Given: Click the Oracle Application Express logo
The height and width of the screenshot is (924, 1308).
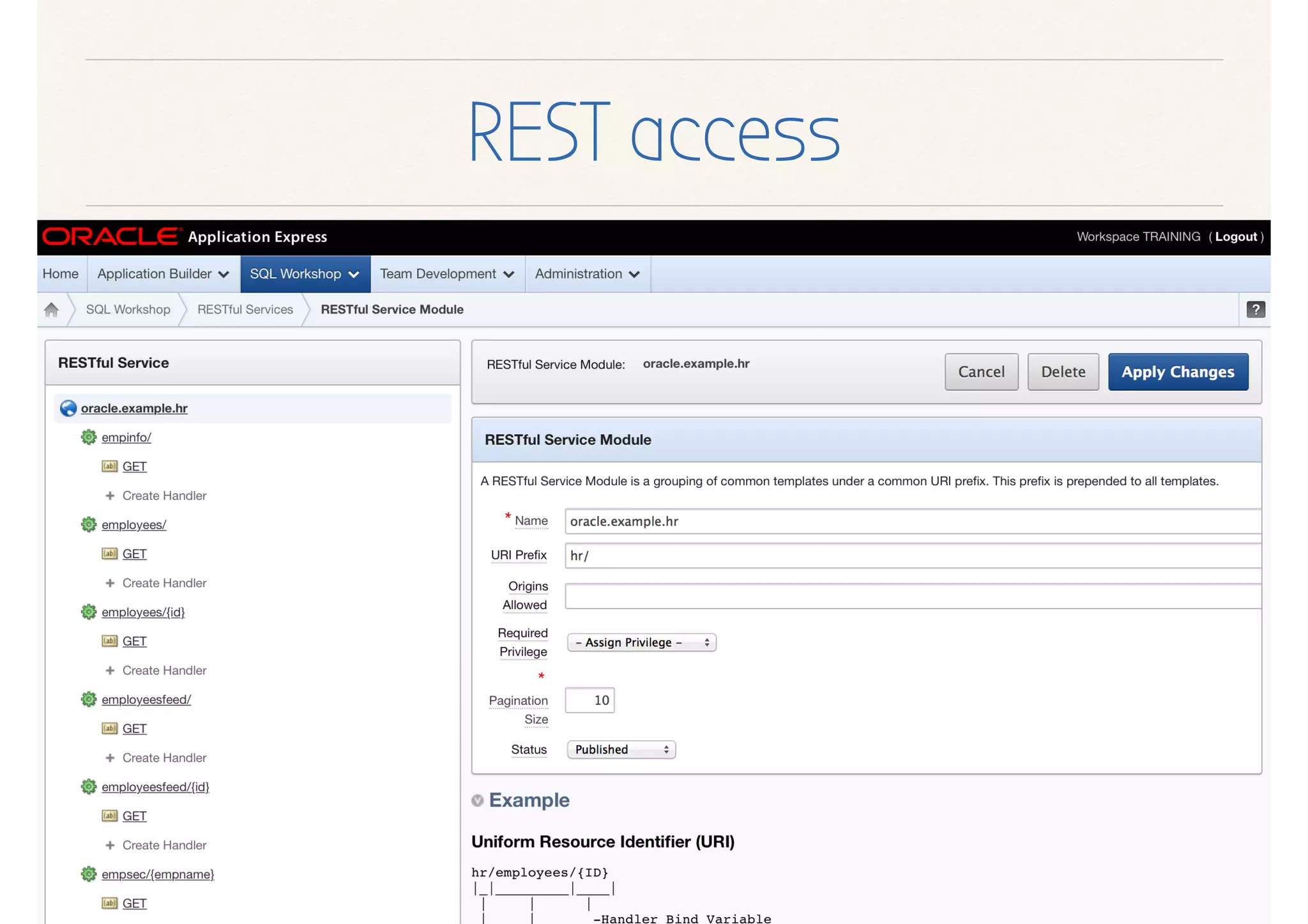Looking at the screenshot, I should click(185, 237).
